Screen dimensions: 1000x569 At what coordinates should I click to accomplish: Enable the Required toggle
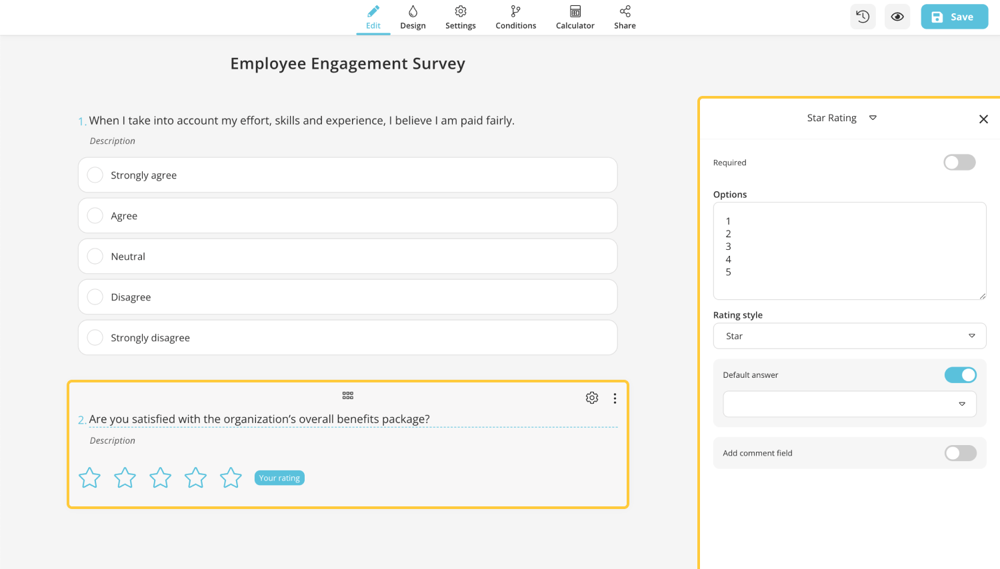point(959,162)
